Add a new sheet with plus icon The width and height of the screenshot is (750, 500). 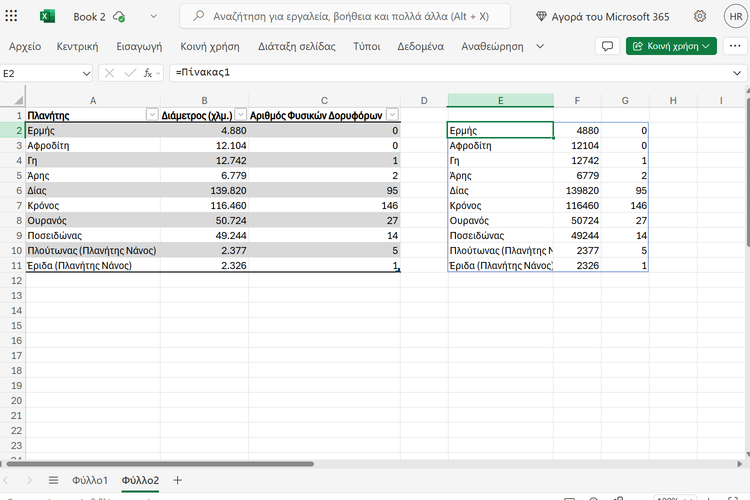click(178, 481)
